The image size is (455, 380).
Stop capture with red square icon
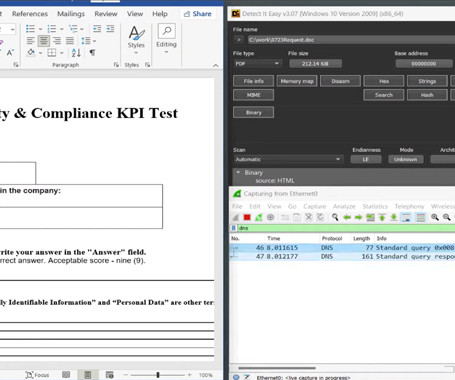click(x=247, y=217)
